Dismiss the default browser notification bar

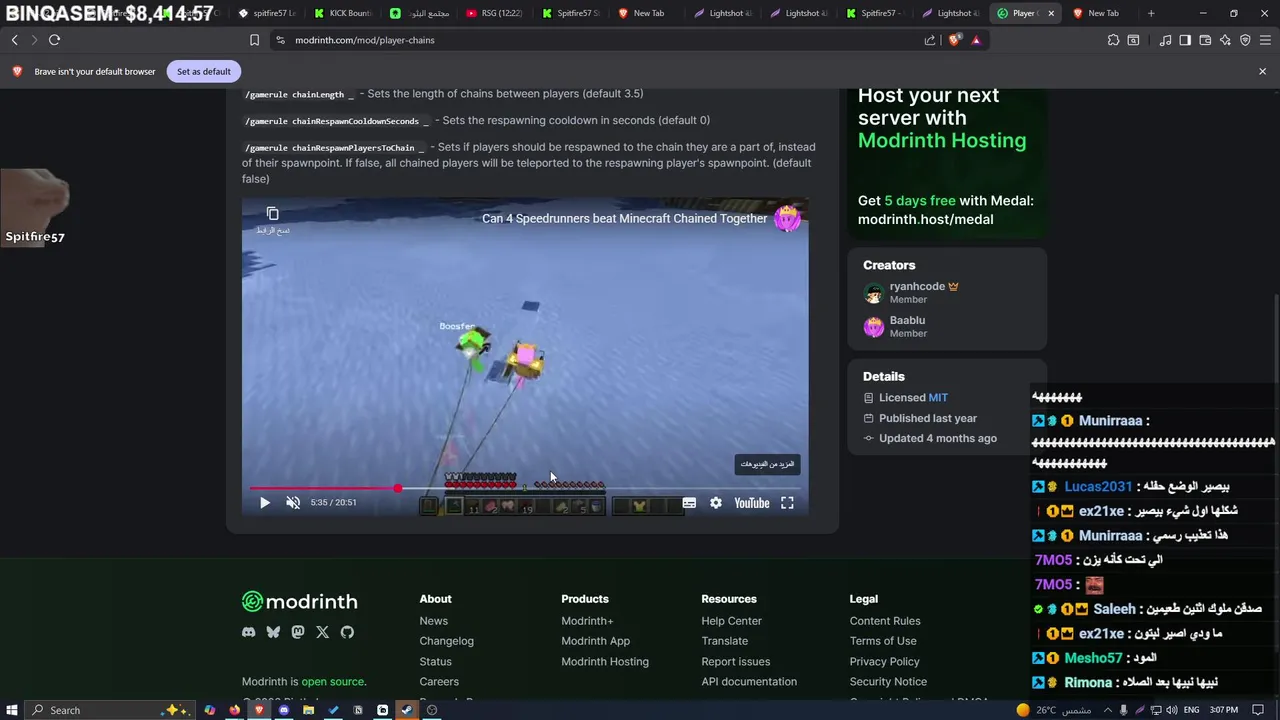(1262, 72)
